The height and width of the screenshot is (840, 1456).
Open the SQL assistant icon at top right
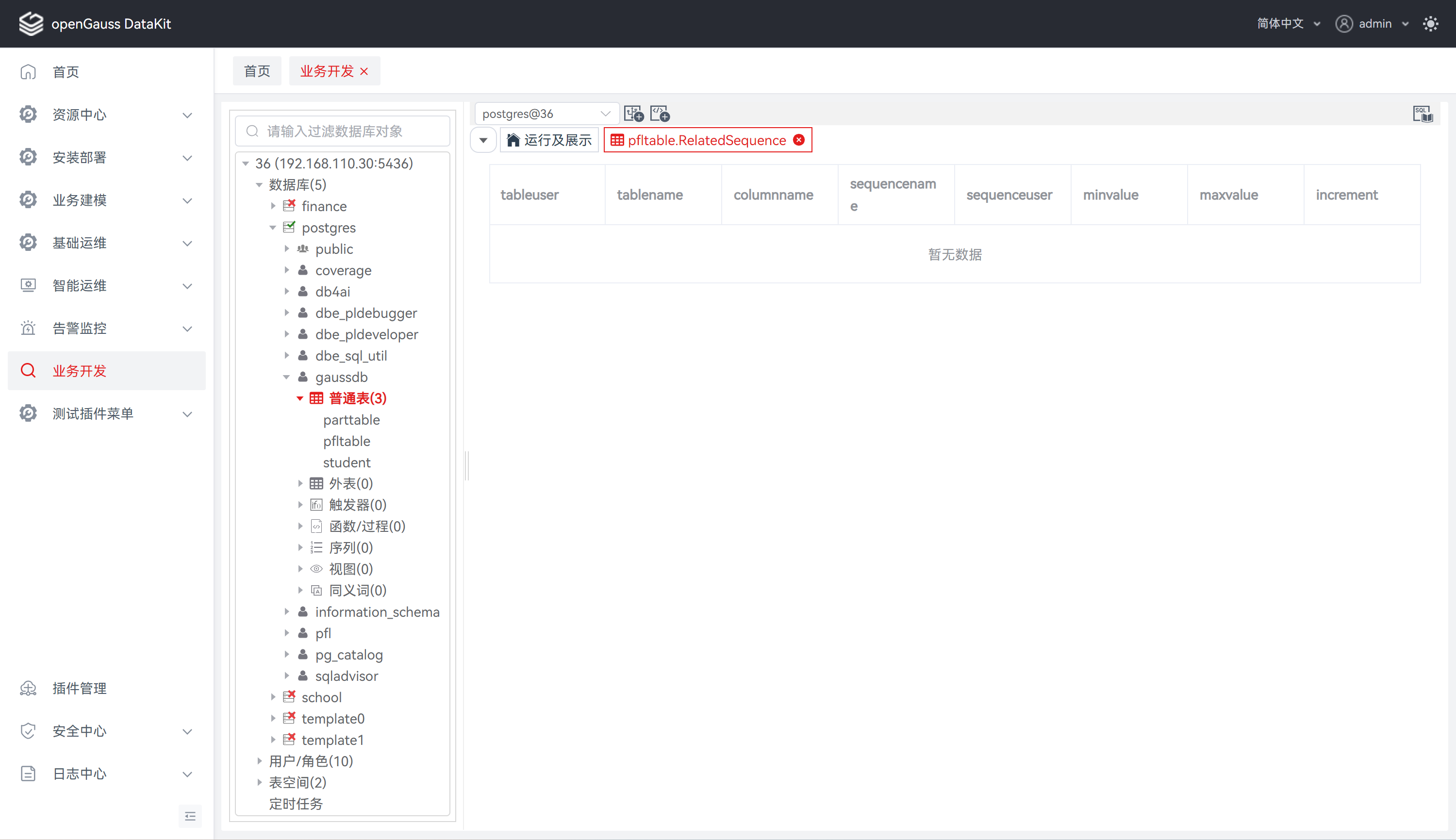[x=1423, y=114]
